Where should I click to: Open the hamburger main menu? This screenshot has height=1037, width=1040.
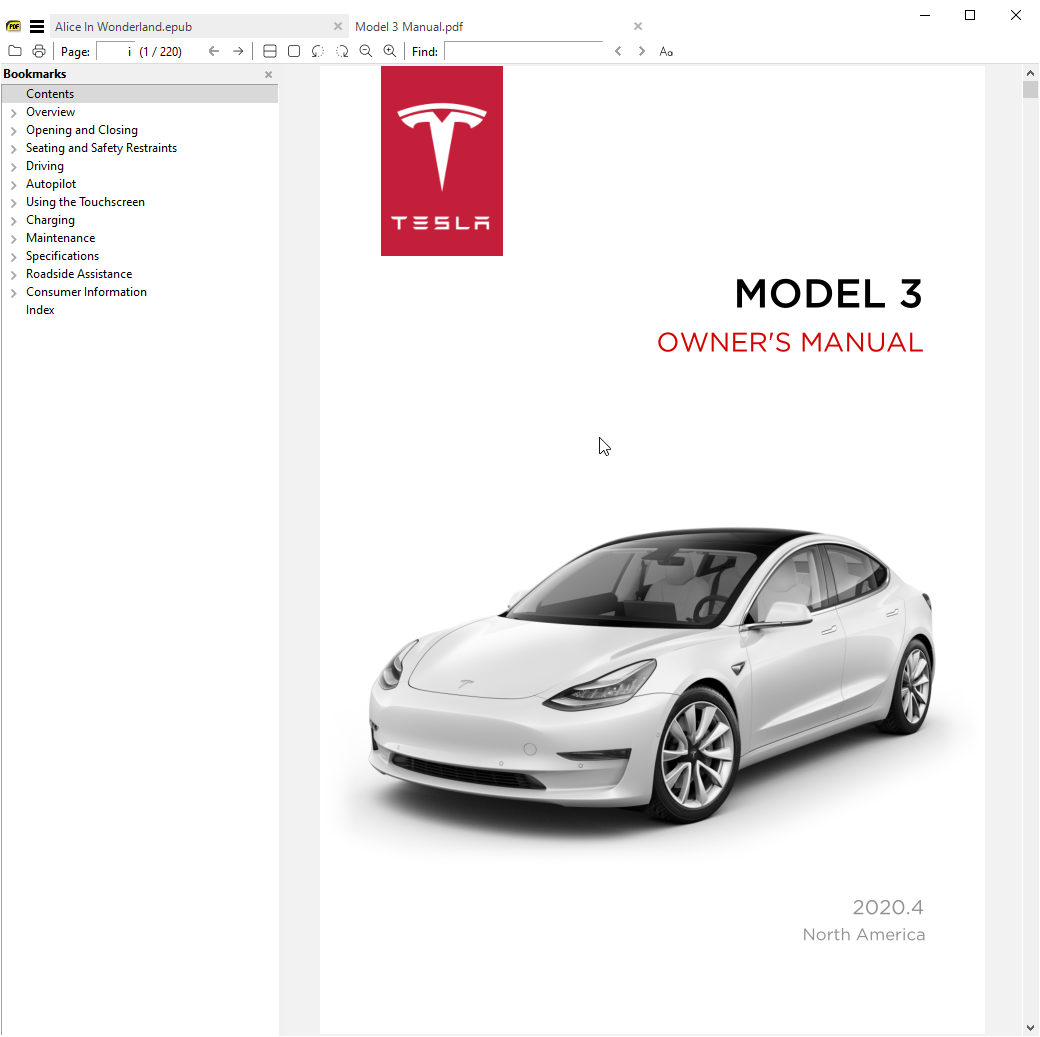37,27
